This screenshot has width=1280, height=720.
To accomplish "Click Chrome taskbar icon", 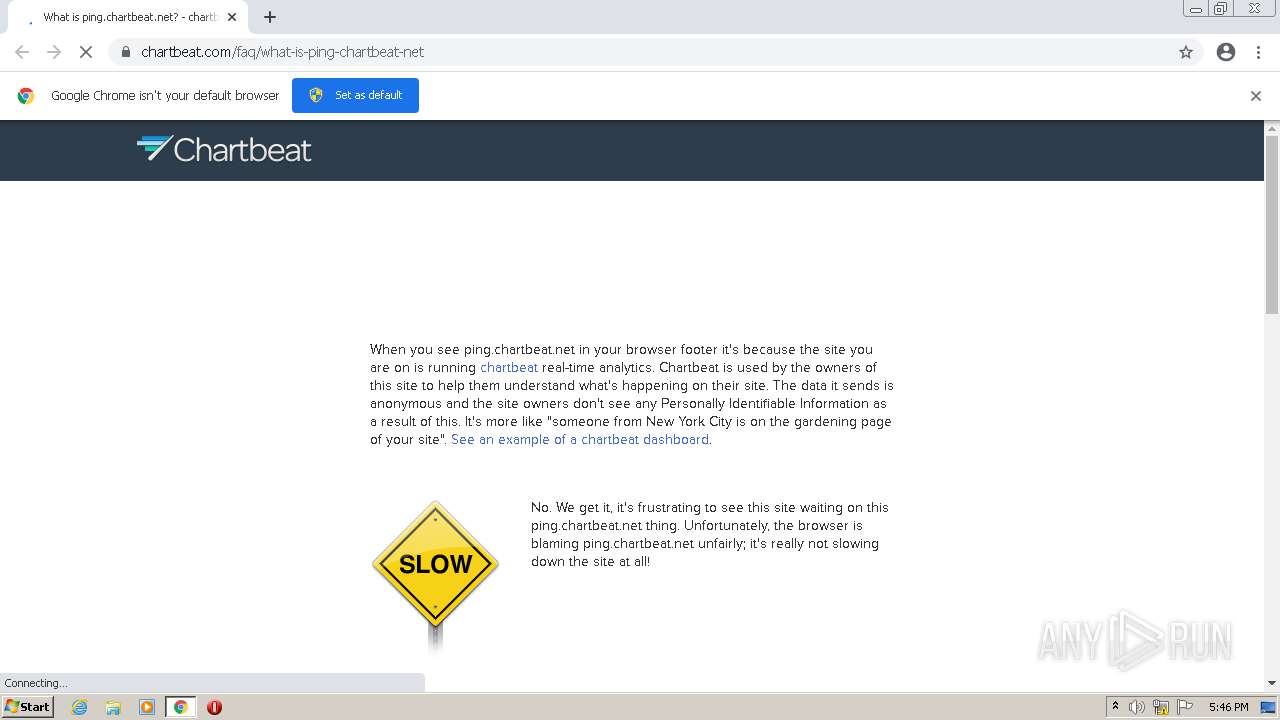I will (x=181, y=707).
